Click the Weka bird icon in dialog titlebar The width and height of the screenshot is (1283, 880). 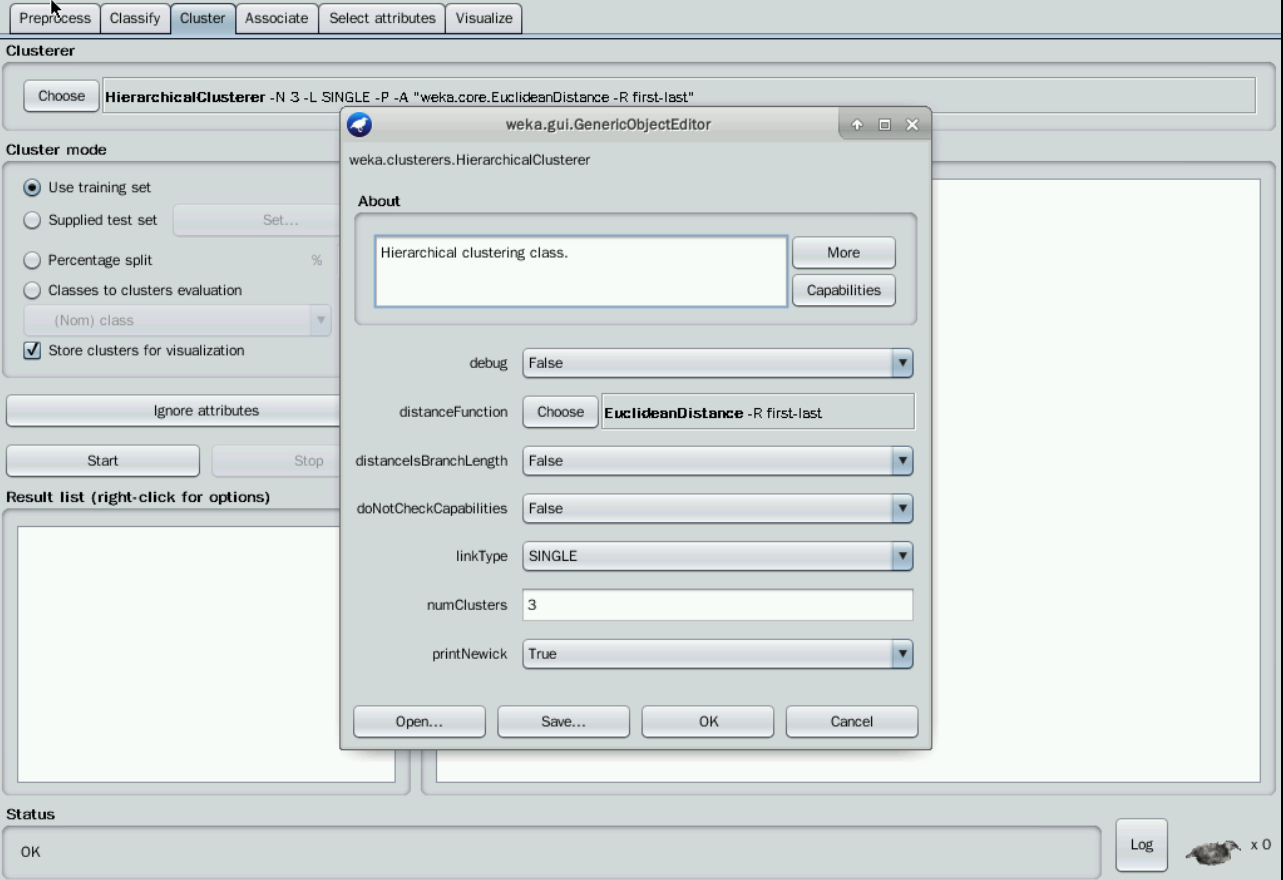coord(359,125)
